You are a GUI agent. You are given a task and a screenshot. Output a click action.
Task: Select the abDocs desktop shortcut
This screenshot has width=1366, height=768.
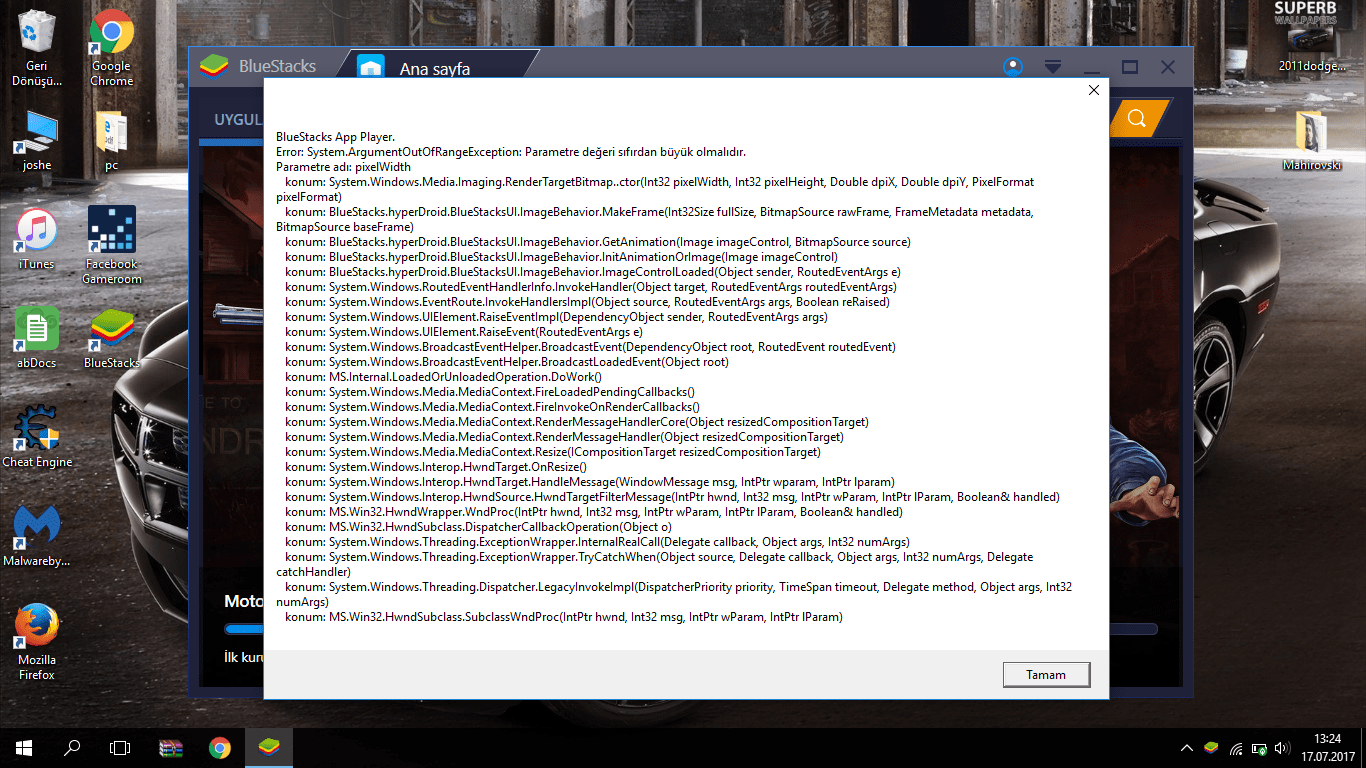coord(37,338)
